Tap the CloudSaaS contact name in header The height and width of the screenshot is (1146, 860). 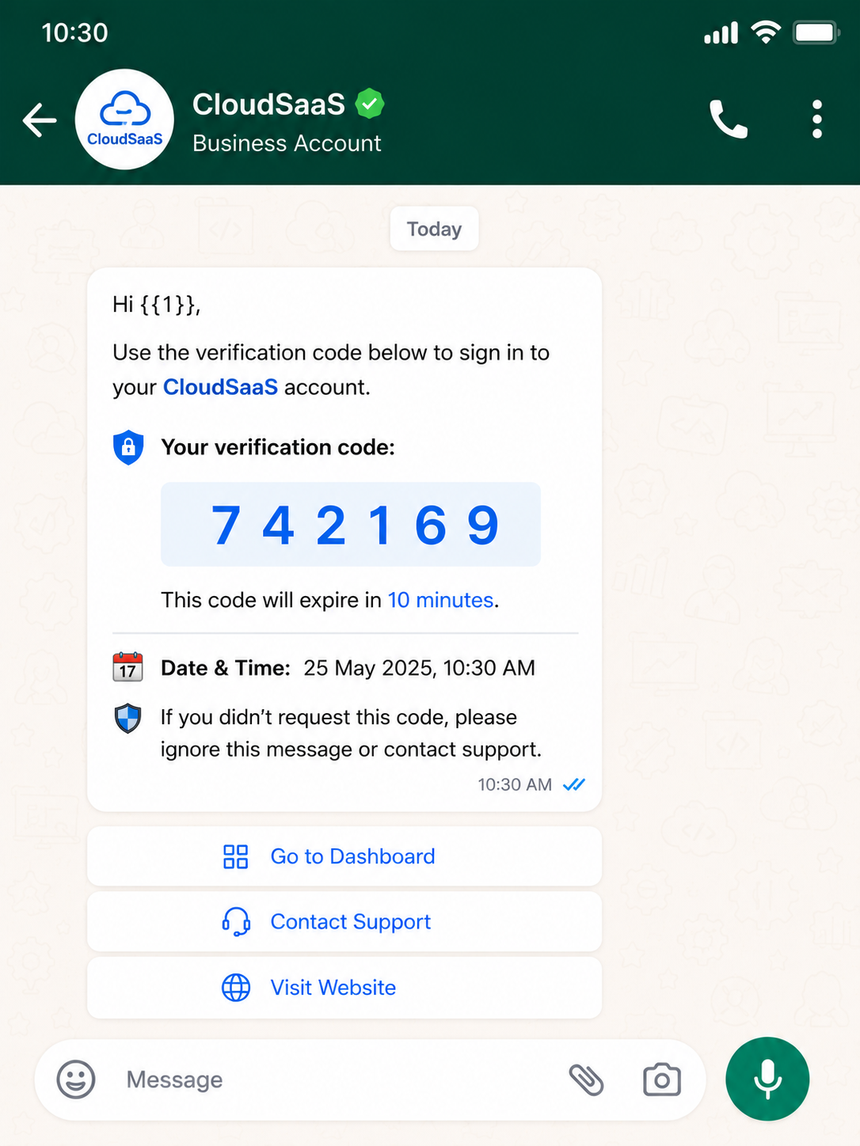[268, 105]
